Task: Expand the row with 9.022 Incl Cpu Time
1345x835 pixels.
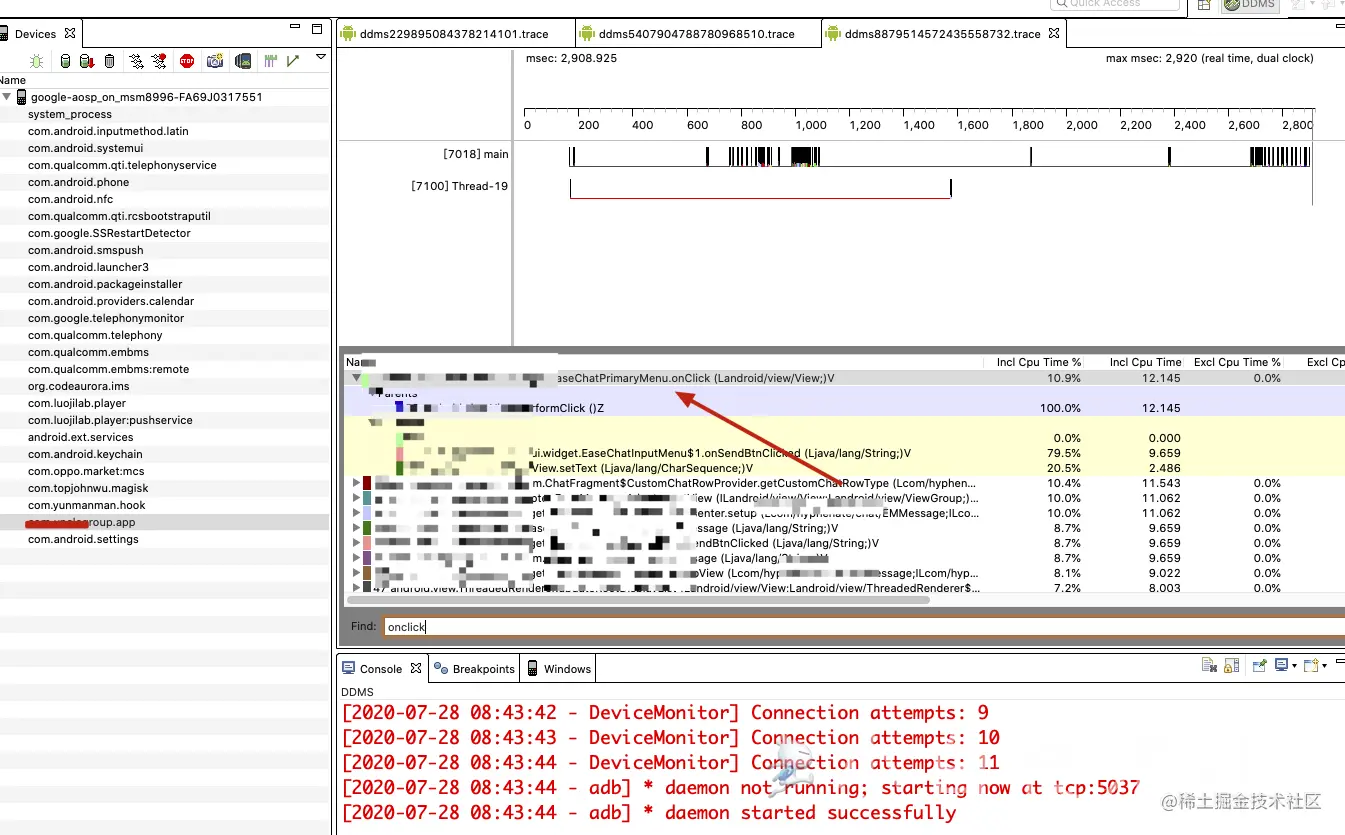Action: tap(356, 573)
